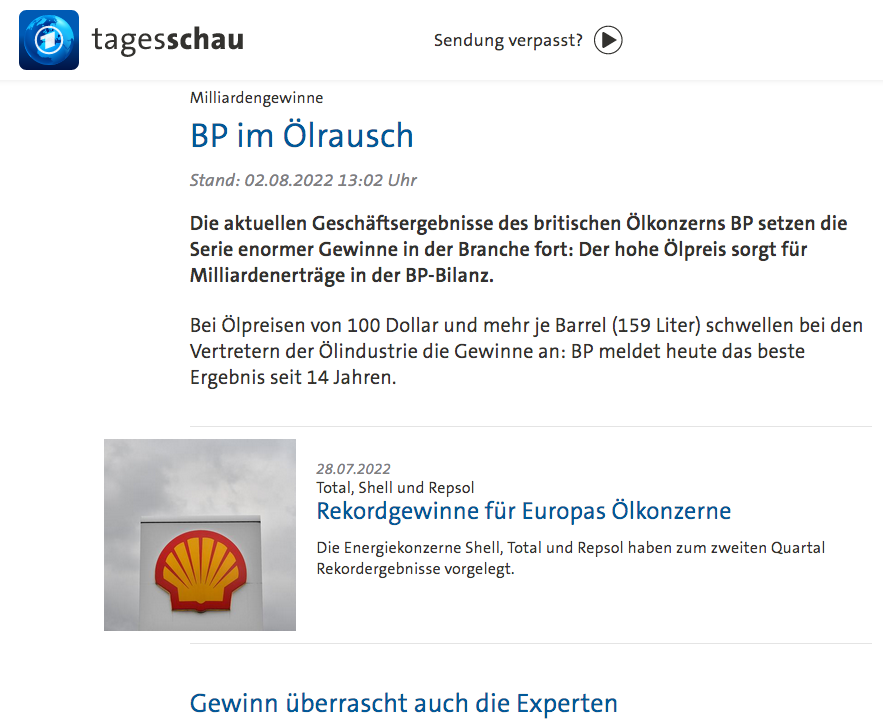
Task: Click the "BP im Ölrausch" headline
Action: (301, 136)
